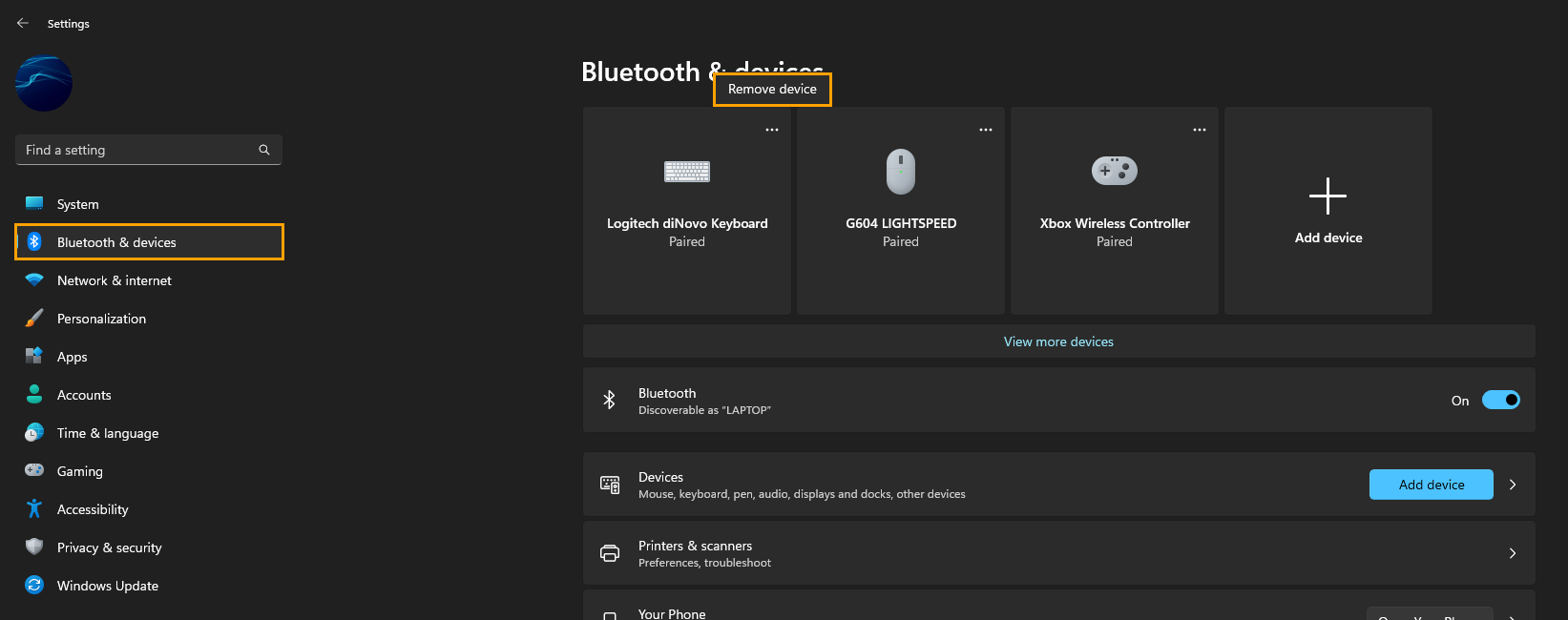Select the Logitech diNovo Keyboard name text
This screenshot has width=1568, height=620.
pos(687,223)
